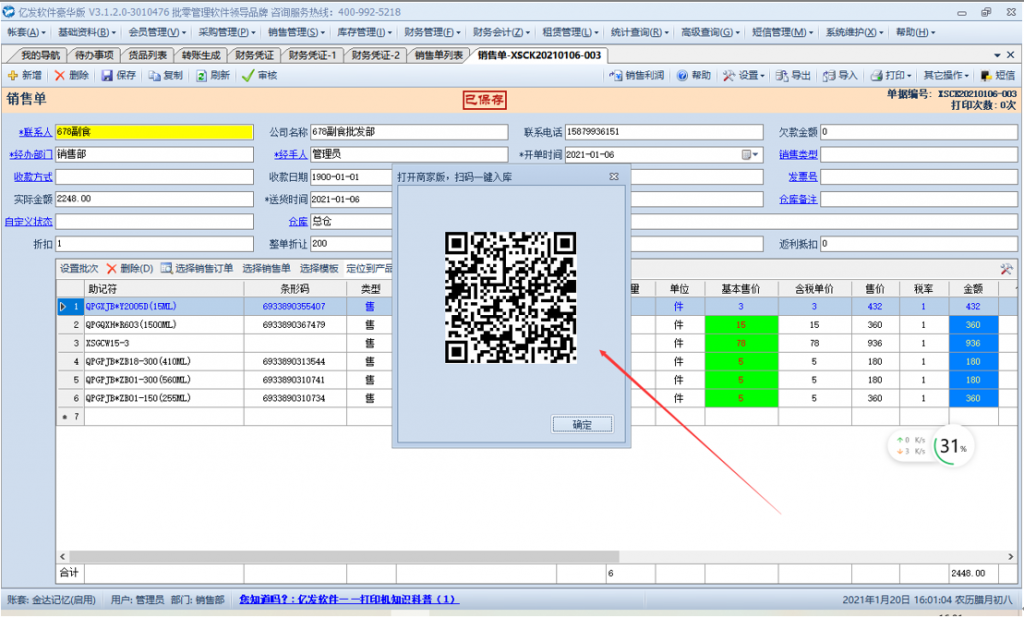Switch to the 货品列表 tab

tap(148, 56)
